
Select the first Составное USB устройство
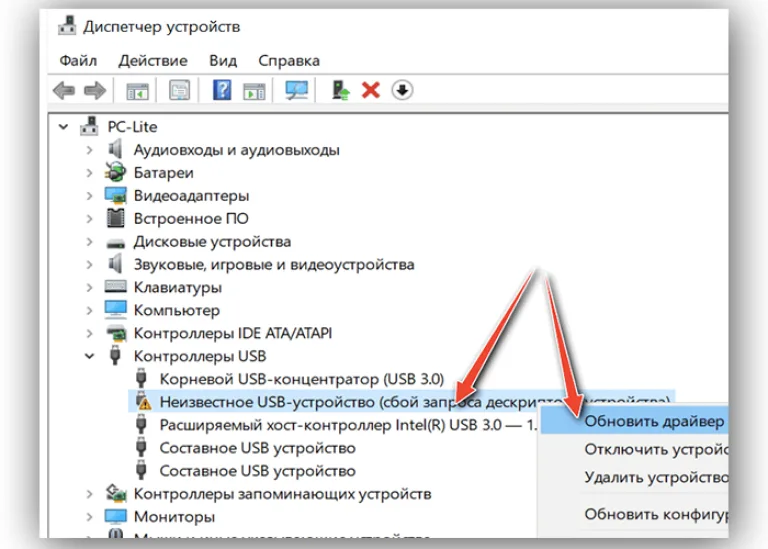(258, 448)
